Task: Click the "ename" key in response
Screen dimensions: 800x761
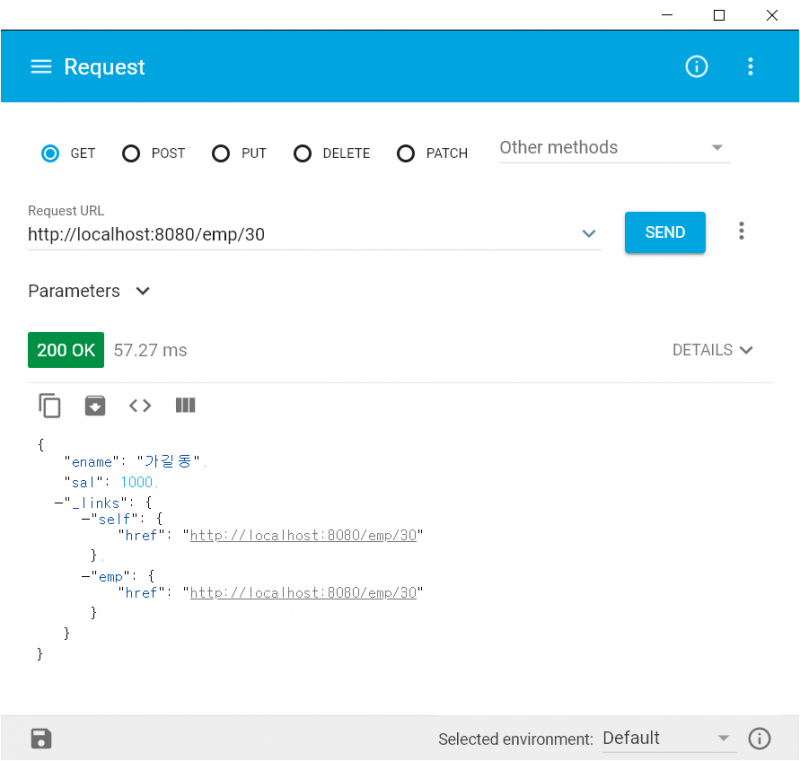Action: click(92, 462)
